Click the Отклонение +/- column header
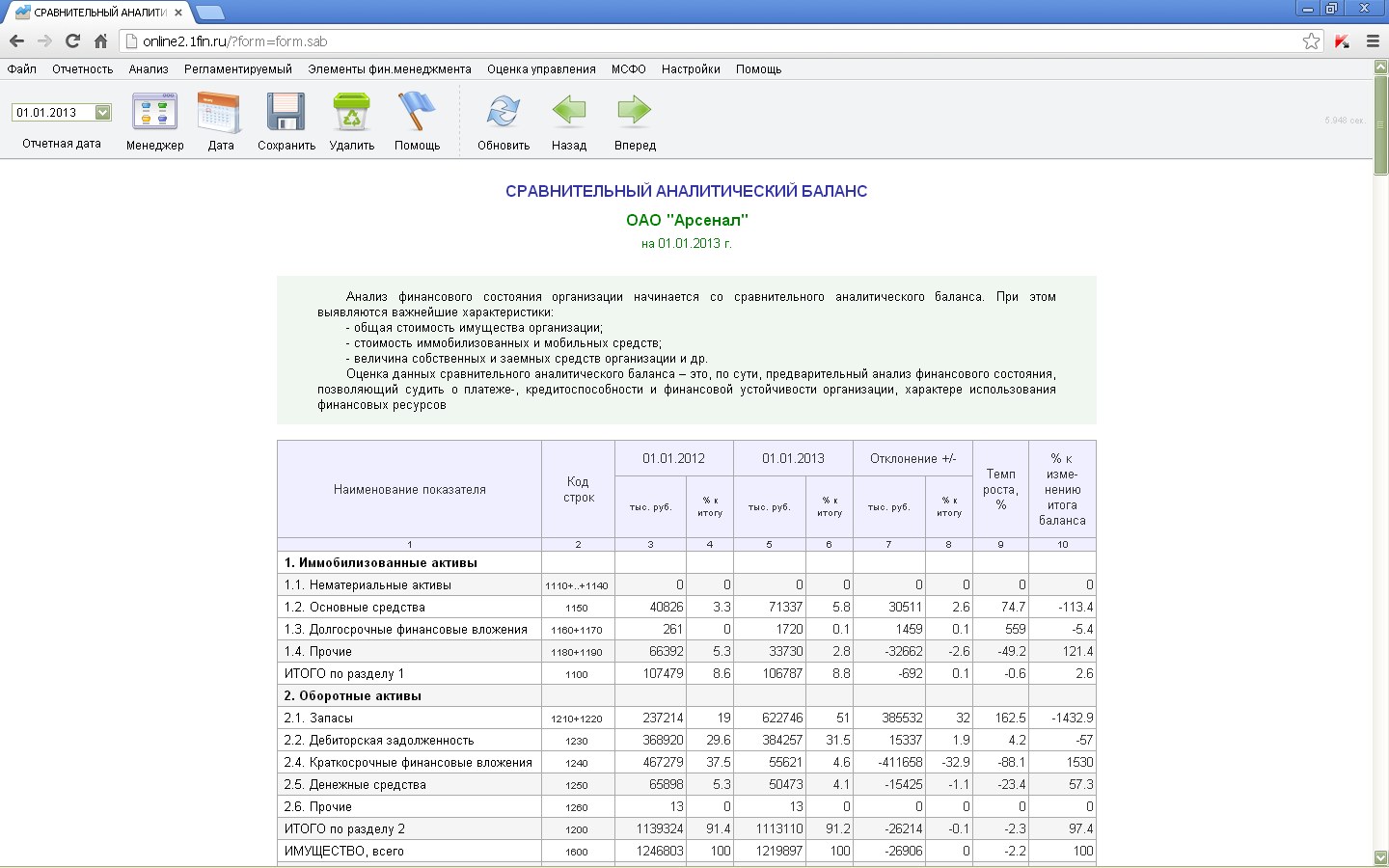 click(912, 459)
